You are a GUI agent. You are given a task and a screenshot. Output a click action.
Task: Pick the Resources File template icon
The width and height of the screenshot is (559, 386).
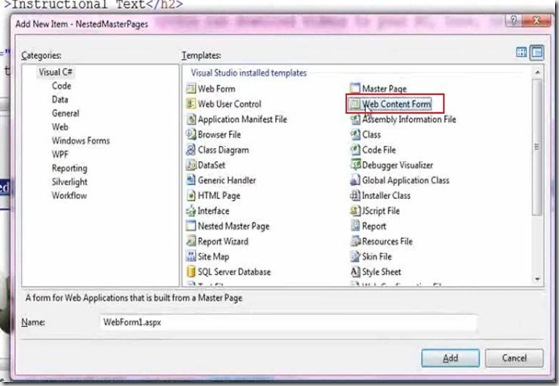pyautogui.click(x=355, y=241)
